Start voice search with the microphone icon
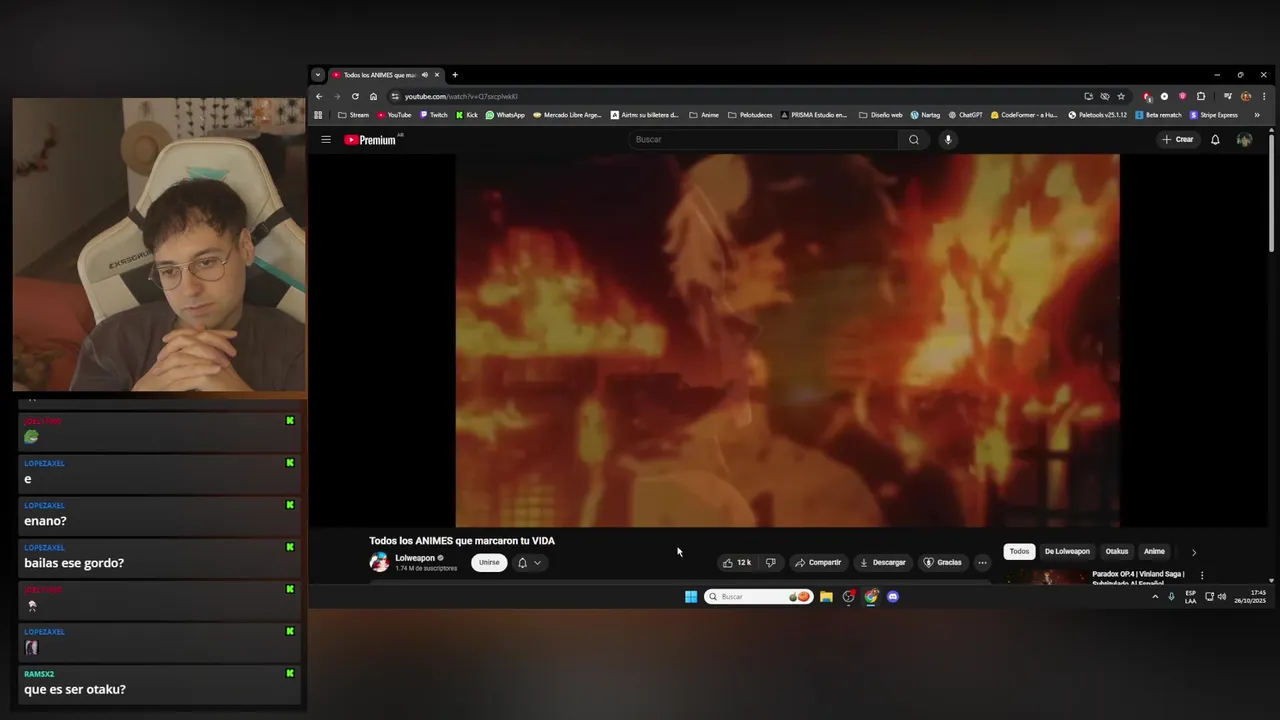This screenshot has height=720, width=1280. [x=948, y=140]
